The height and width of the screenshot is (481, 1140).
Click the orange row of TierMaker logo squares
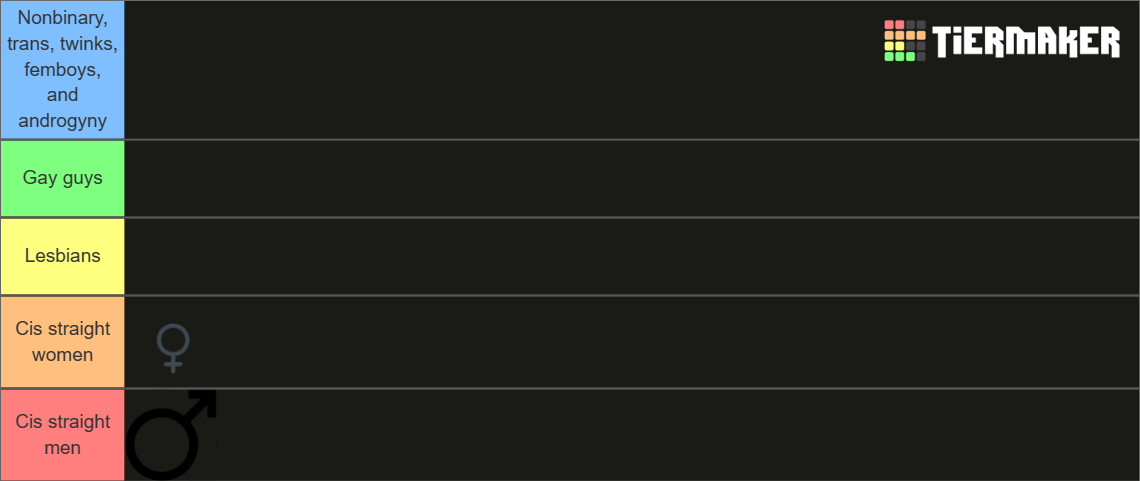(905, 35)
